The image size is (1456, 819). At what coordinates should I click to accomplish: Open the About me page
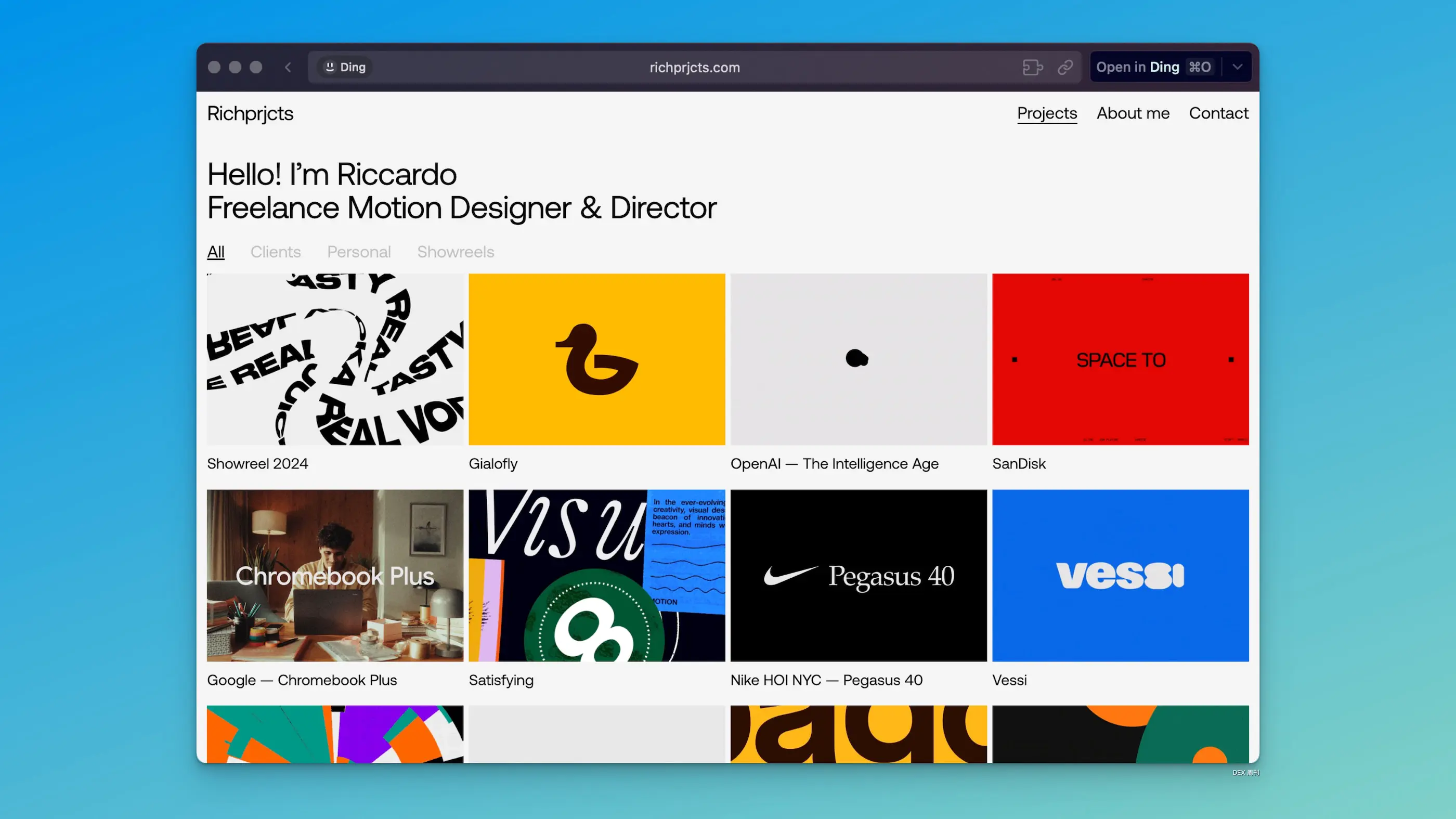[x=1133, y=113]
